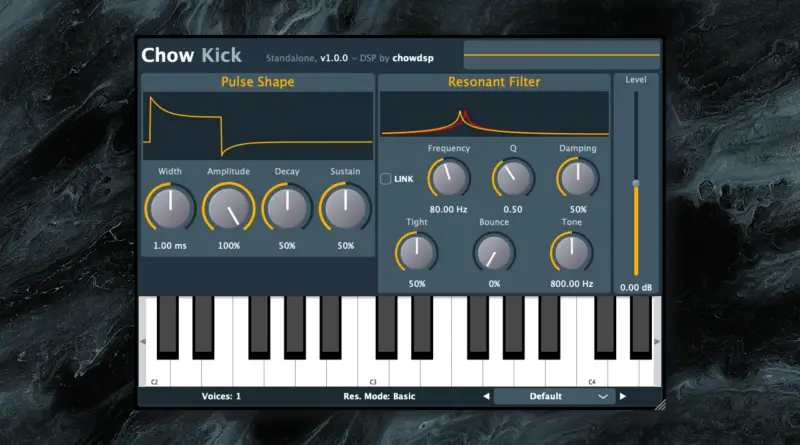The image size is (800, 445).
Task: Click the Level slider handle
Action: tap(635, 183)
